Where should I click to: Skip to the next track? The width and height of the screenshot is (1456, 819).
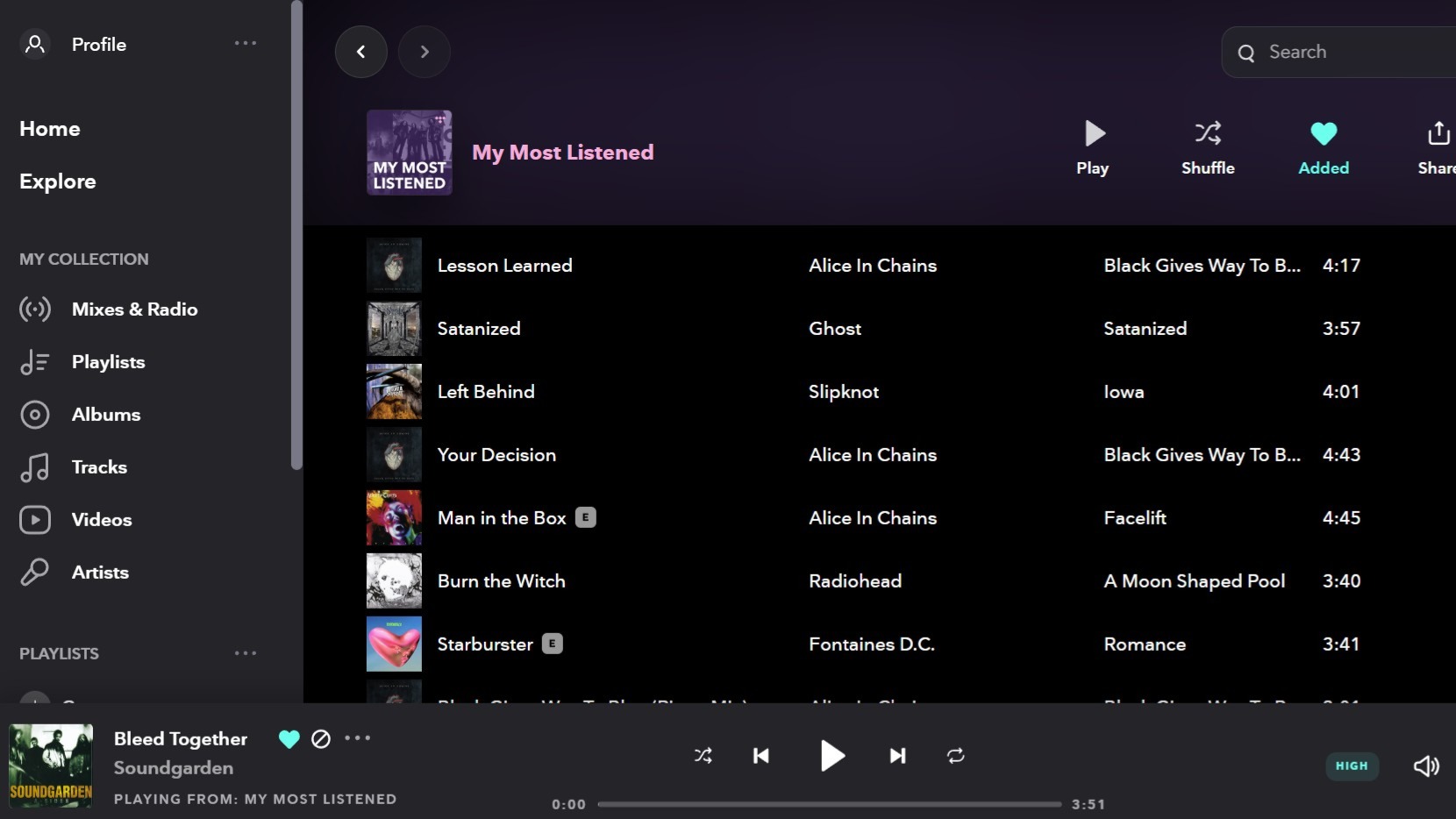[x=896, y=756]
